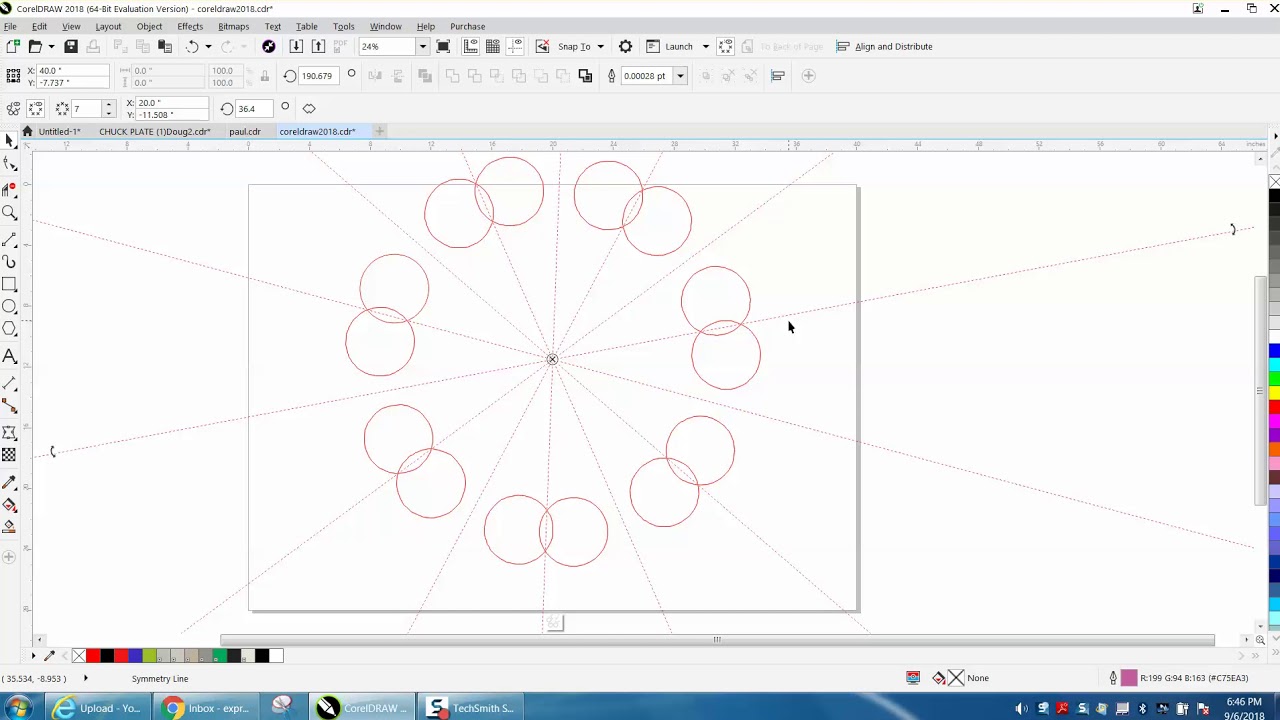Viewport: 1280px width, 720px height.
Task: Click the Import icon
Action: (x=296, y=46)
